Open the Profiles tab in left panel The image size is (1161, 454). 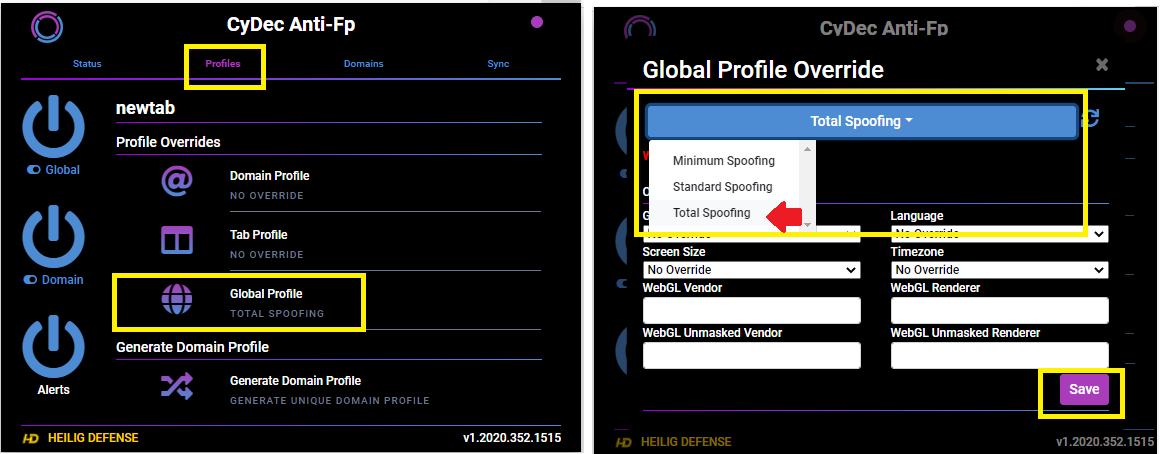point(223,64)
